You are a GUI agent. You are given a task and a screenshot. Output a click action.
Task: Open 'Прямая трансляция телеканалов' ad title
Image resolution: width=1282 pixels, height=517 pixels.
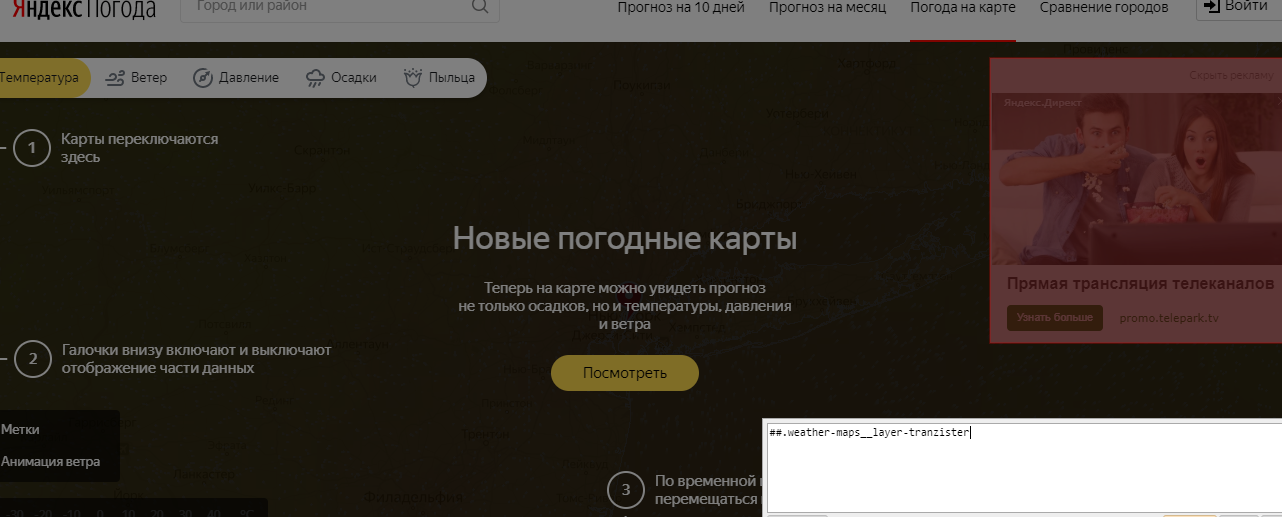(x=1140, y=284)
